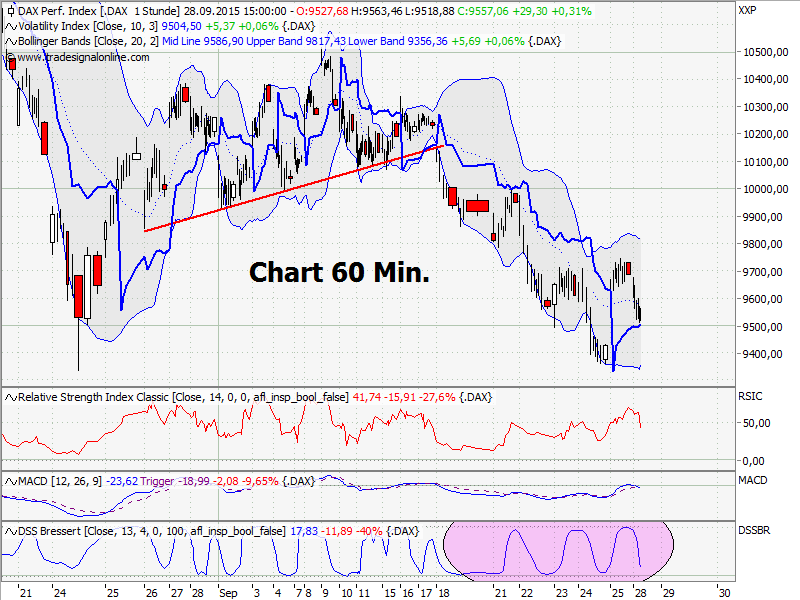This screenshot has height=600, width=800.
Task: Select the RSIC panel label on the right
Action: [750, 396]
